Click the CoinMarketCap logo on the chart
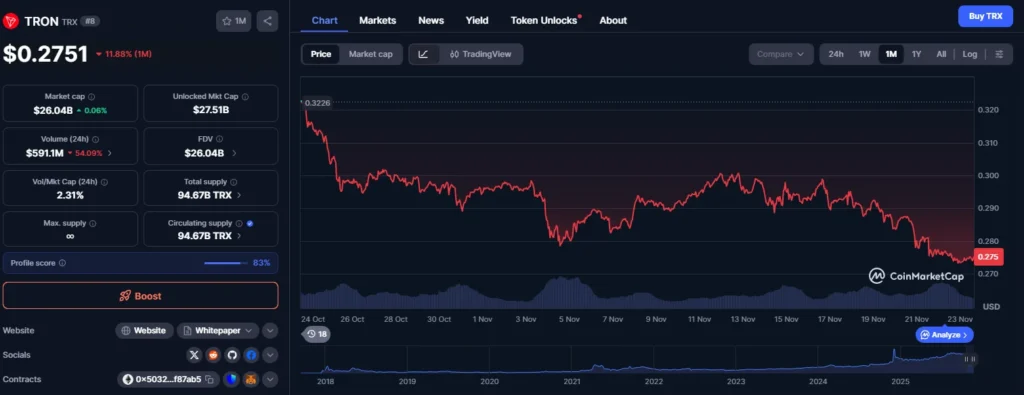This screenshot has height=395, width=1024. point(916,276)
